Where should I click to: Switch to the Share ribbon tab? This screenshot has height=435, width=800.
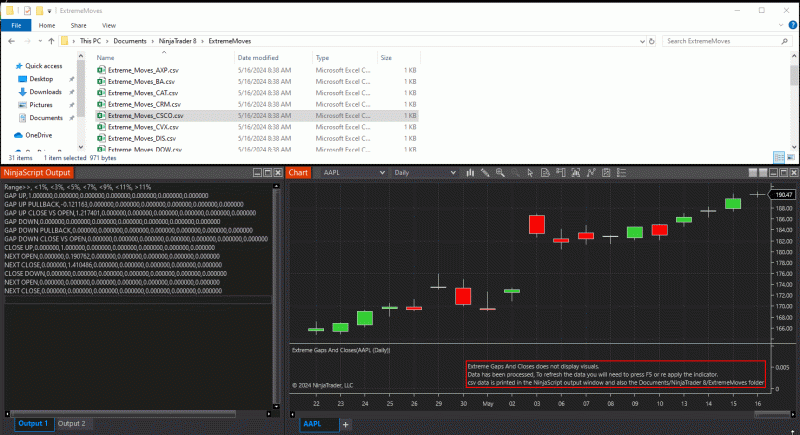[x=78, y=25]
